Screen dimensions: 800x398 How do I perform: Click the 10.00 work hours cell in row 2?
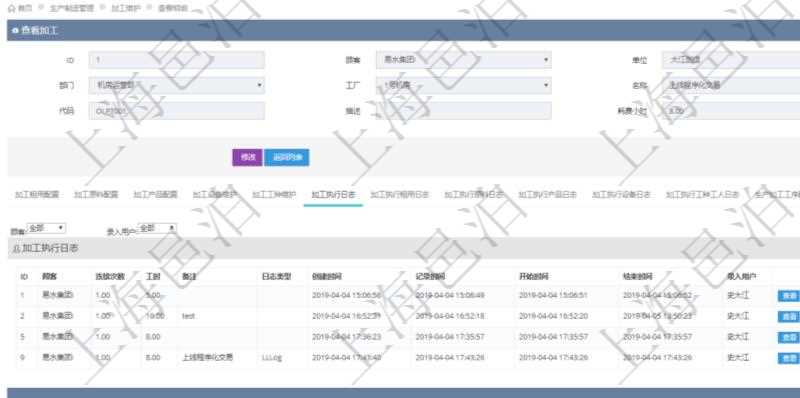pyautogui.click(x=155, y=316)
